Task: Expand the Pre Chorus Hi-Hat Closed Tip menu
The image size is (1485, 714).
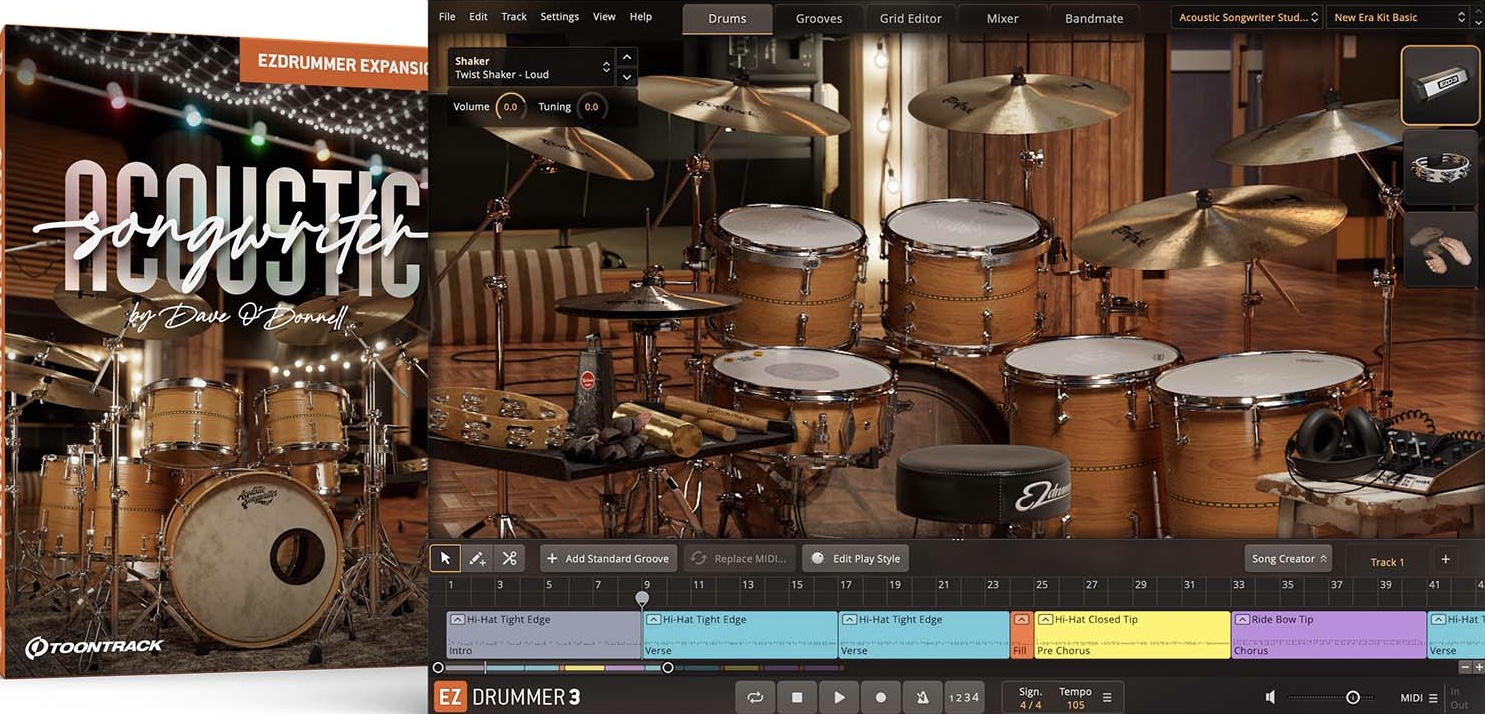Action: 1045,620
